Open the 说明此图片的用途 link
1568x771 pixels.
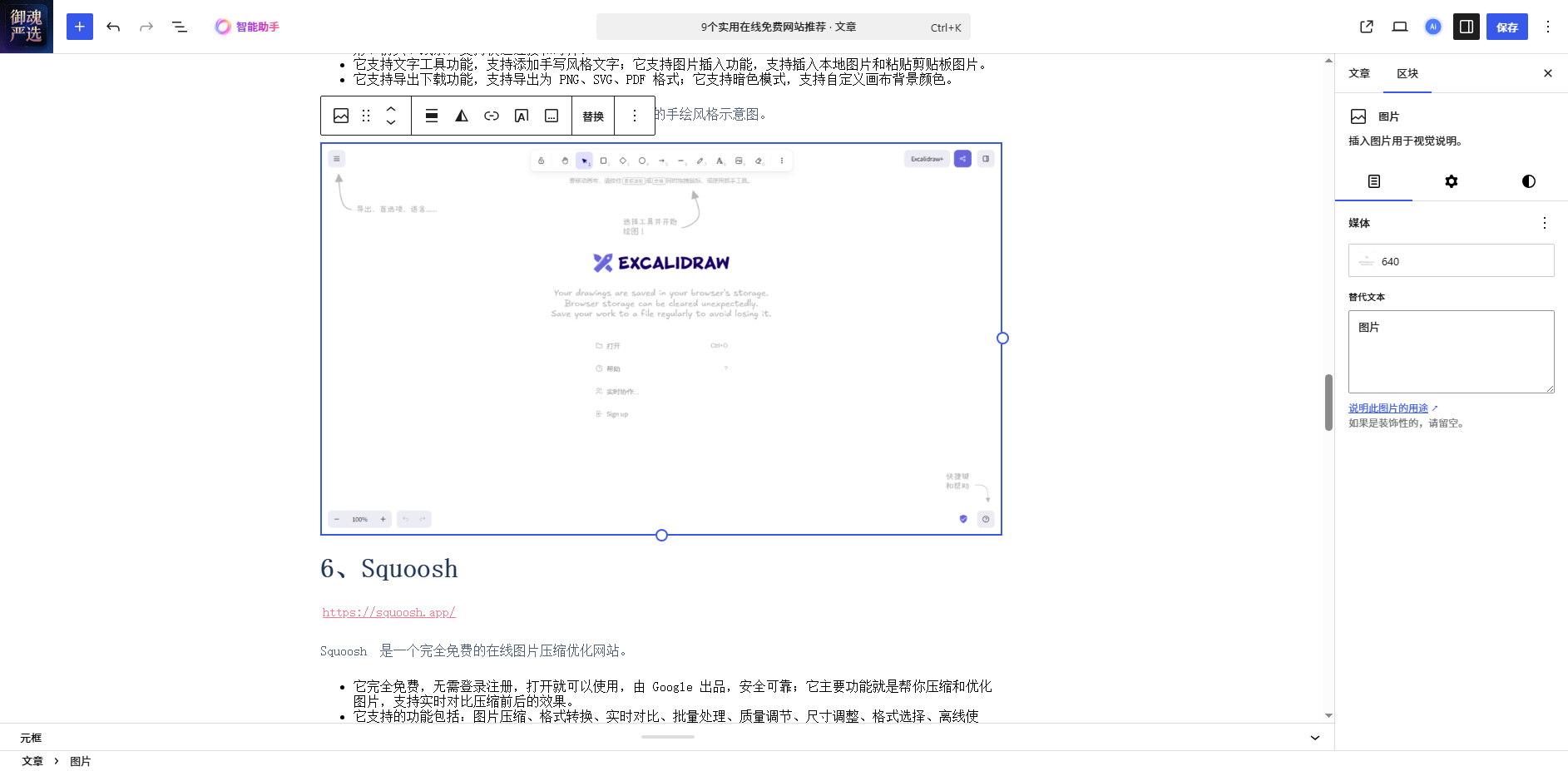point(1393,408)
